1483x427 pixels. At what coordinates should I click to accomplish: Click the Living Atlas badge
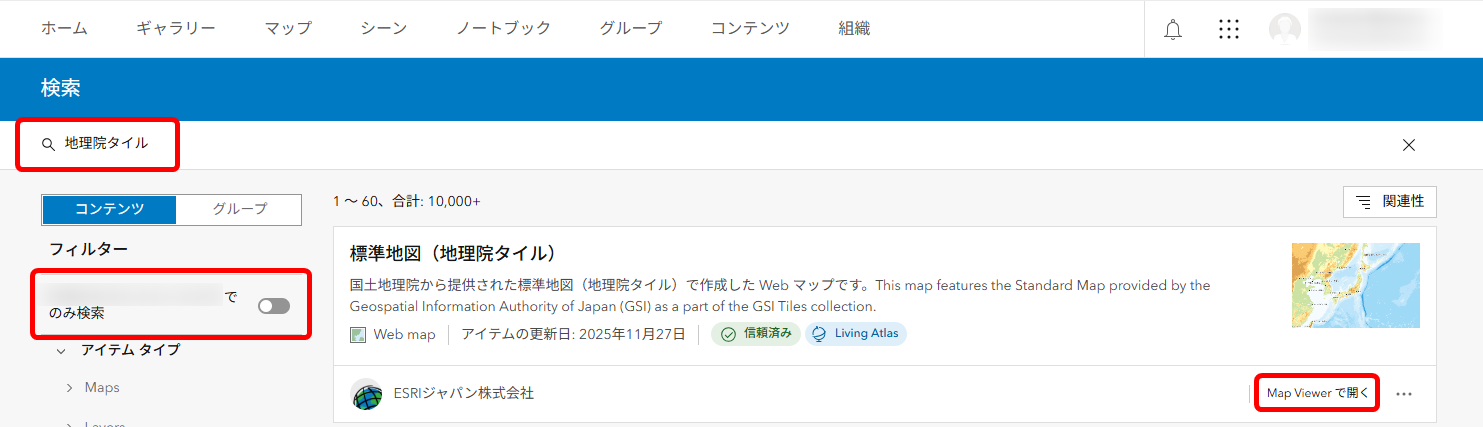point(856,334)
